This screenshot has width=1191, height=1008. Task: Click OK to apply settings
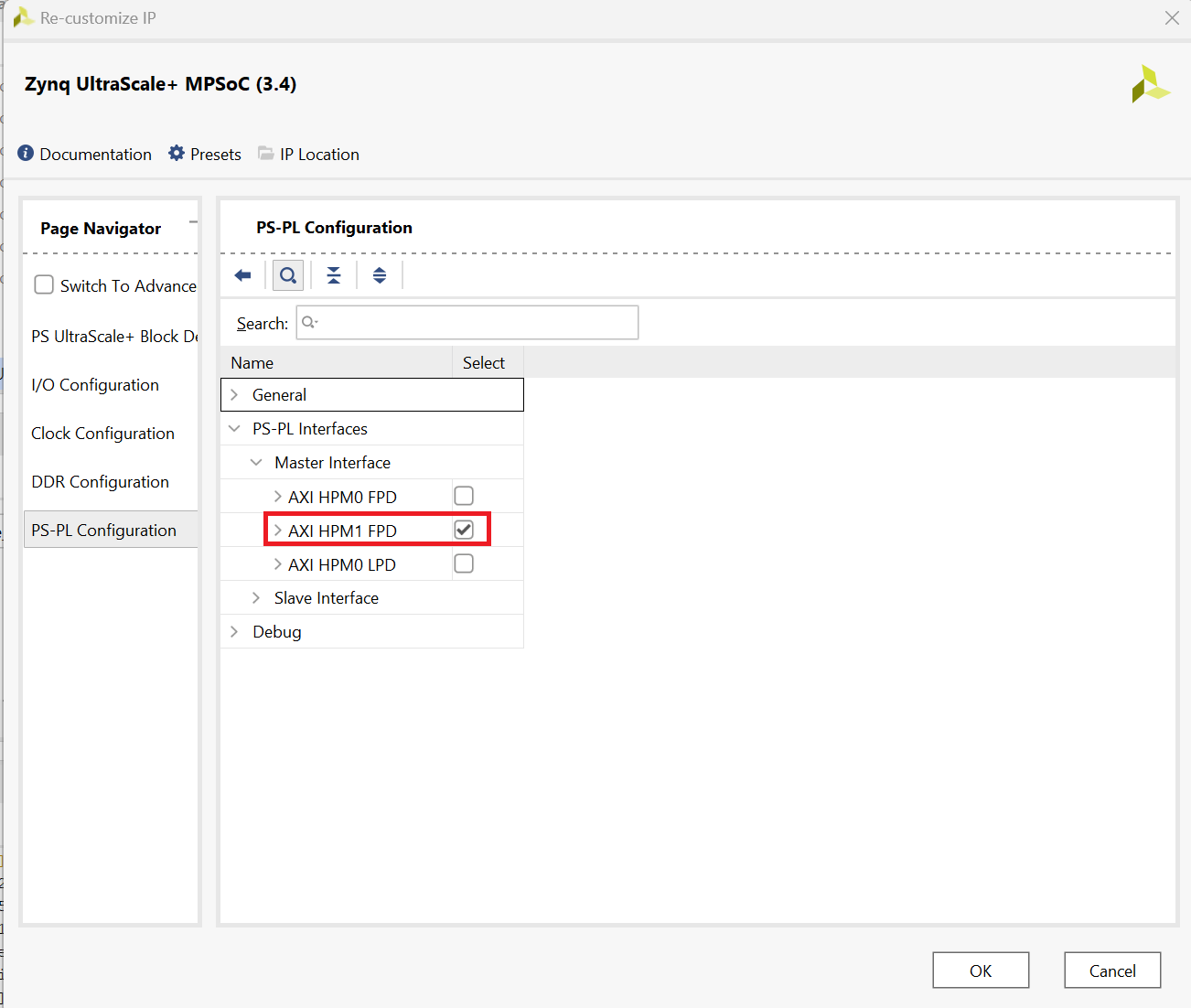[981, 970]
